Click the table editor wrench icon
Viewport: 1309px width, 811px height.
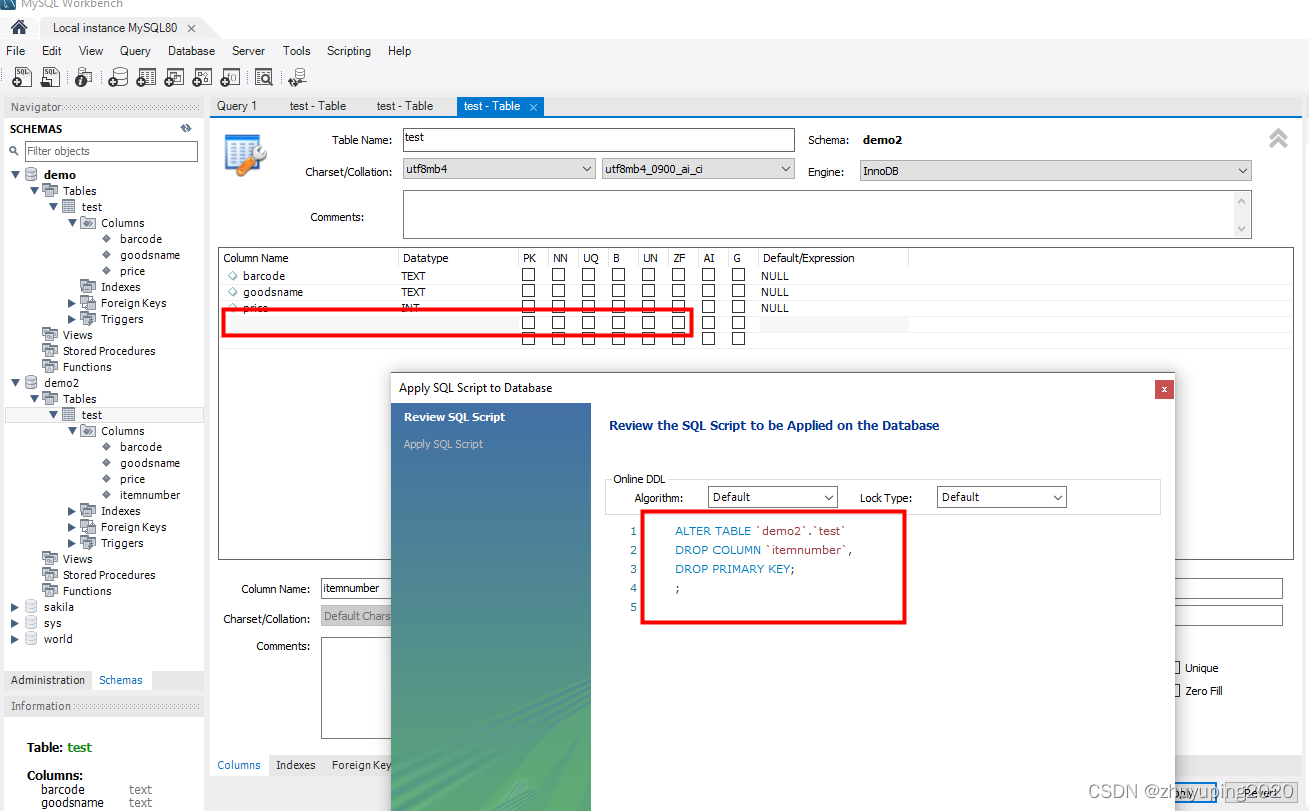click(245, 154)
